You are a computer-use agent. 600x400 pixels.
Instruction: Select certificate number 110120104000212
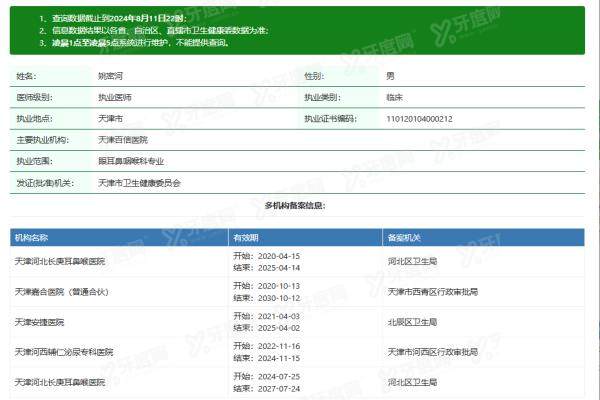coord(419,119)
